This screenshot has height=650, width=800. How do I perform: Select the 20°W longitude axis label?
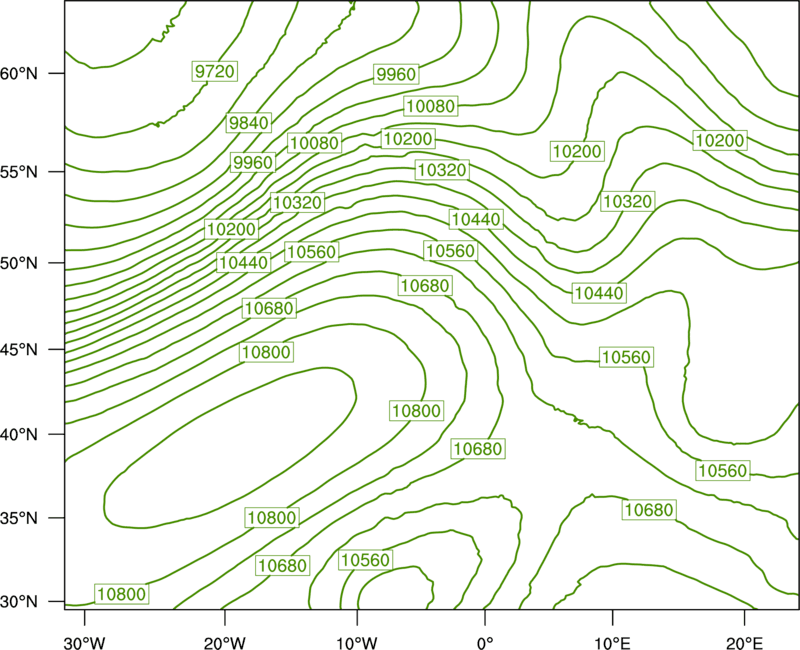pyautogui.click(x=225, y=643)
